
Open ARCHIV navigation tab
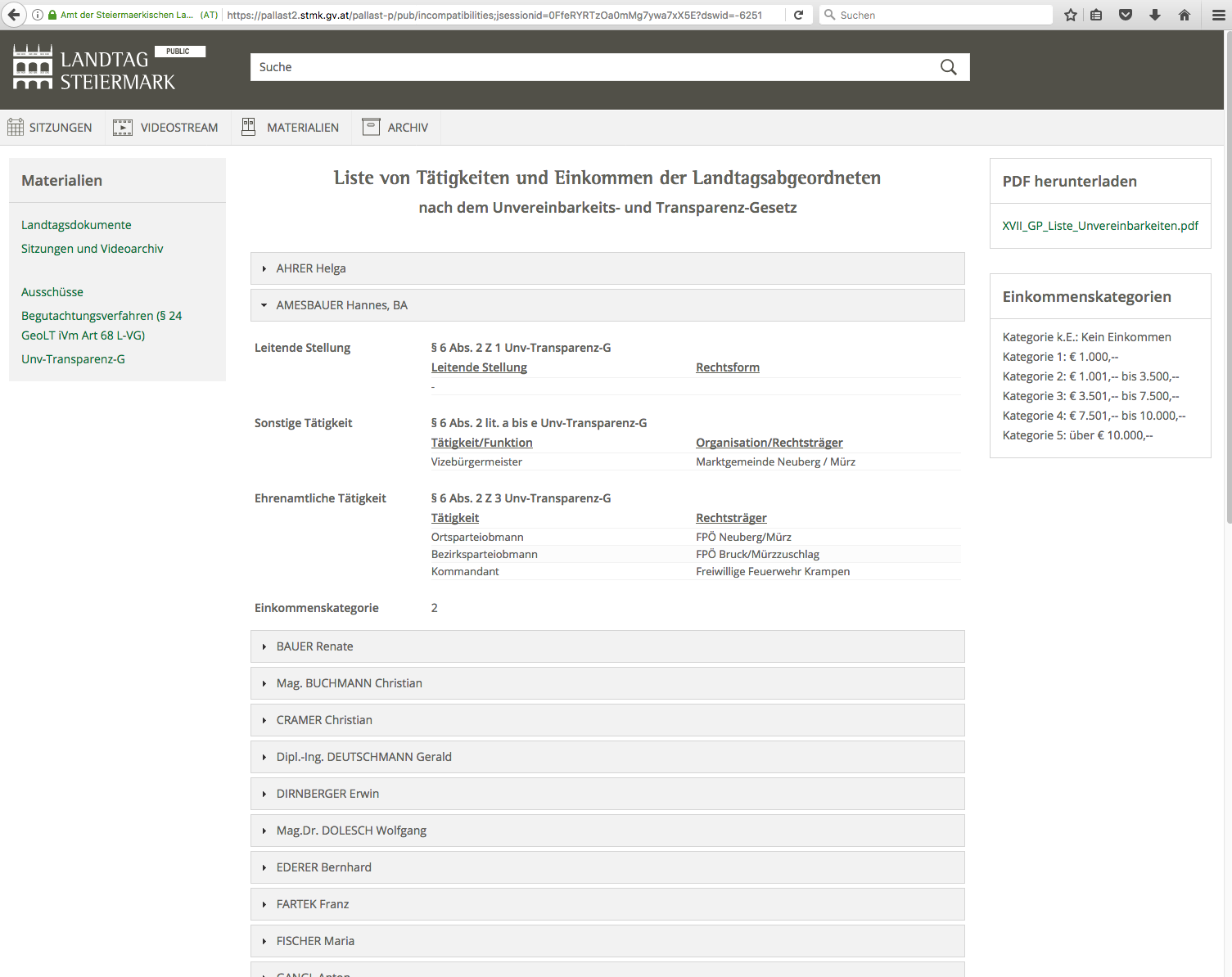click(x=396, y=128)
